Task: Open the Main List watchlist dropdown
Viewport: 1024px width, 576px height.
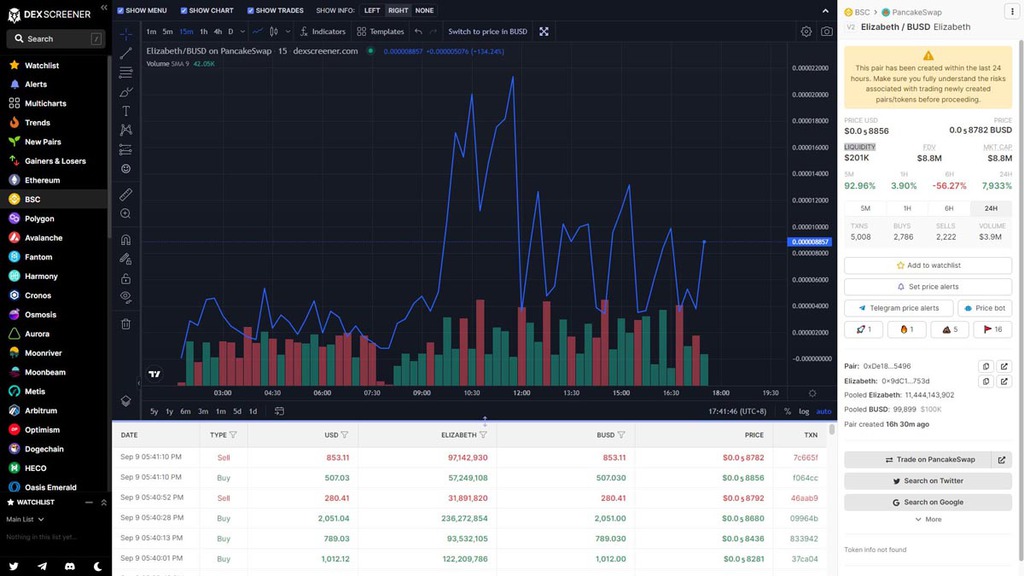Action: click(x=25, y=520)
